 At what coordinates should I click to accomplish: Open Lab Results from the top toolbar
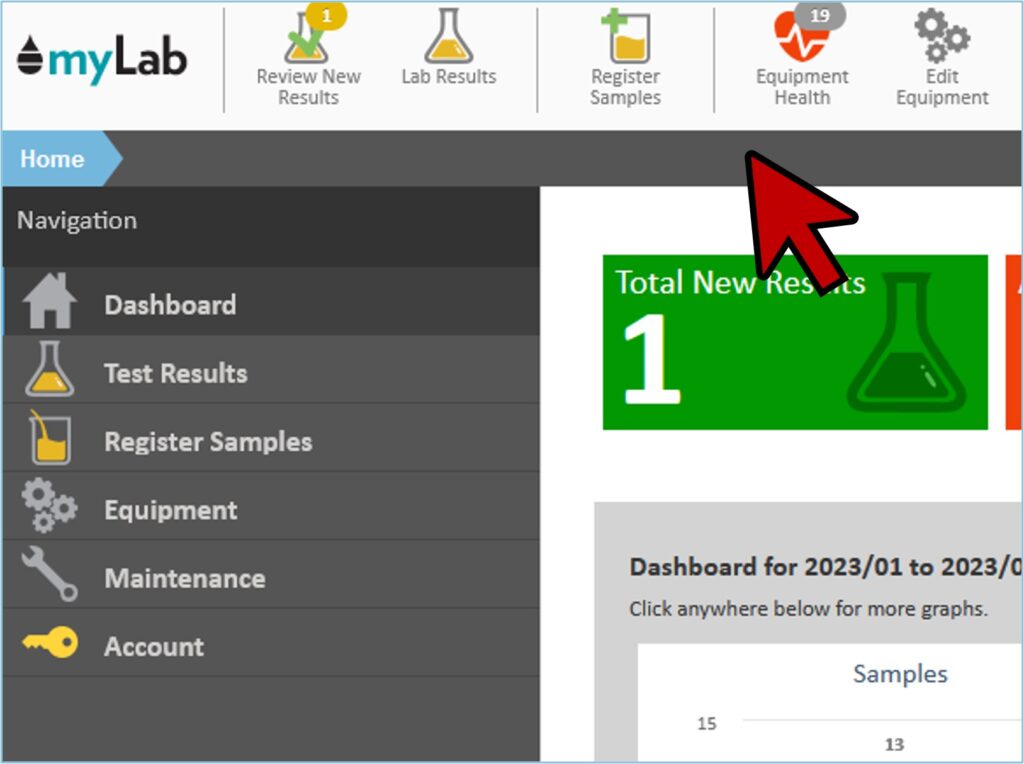pos(448,40)
